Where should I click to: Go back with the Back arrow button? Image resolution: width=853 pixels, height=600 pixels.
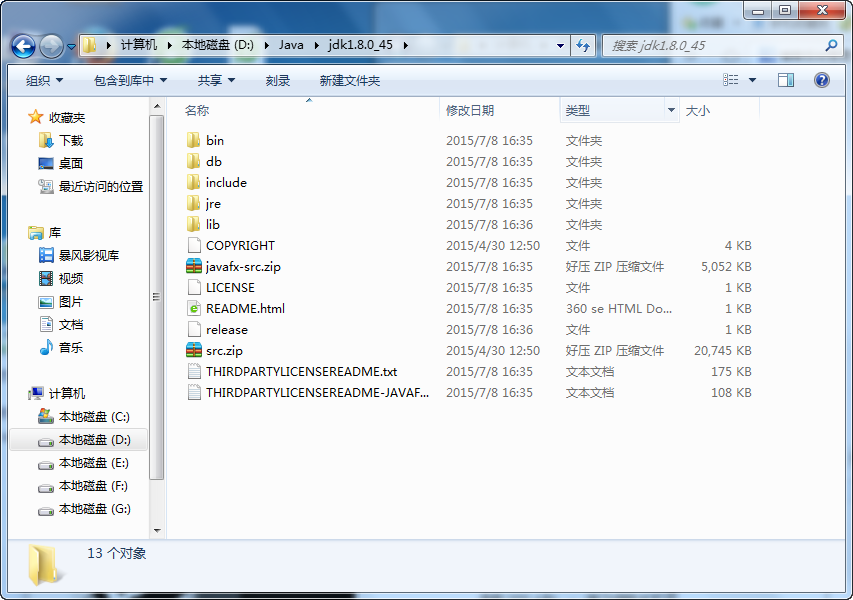[23, 46]
